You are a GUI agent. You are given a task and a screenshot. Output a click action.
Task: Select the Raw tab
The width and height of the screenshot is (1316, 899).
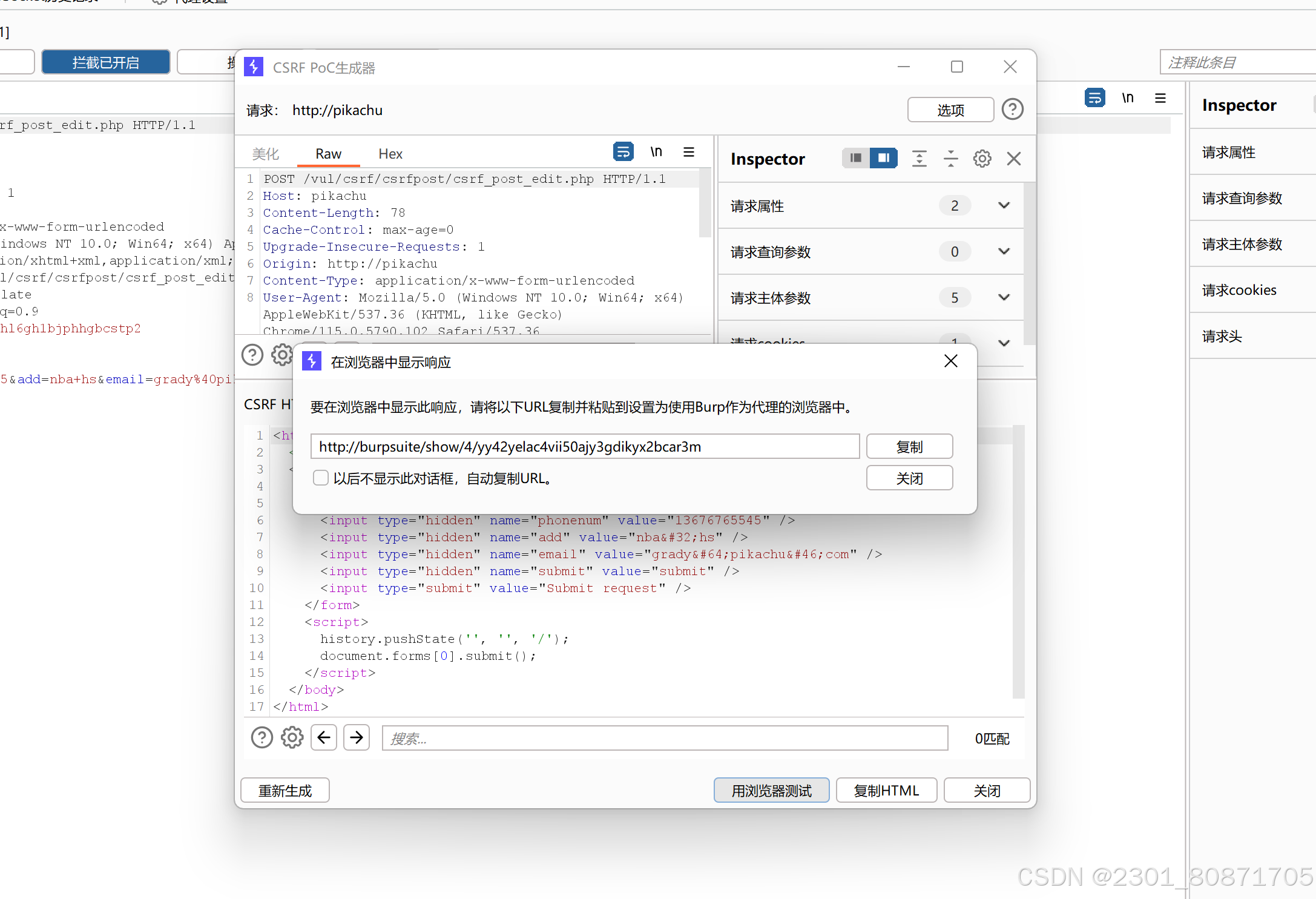click(328, 154)
